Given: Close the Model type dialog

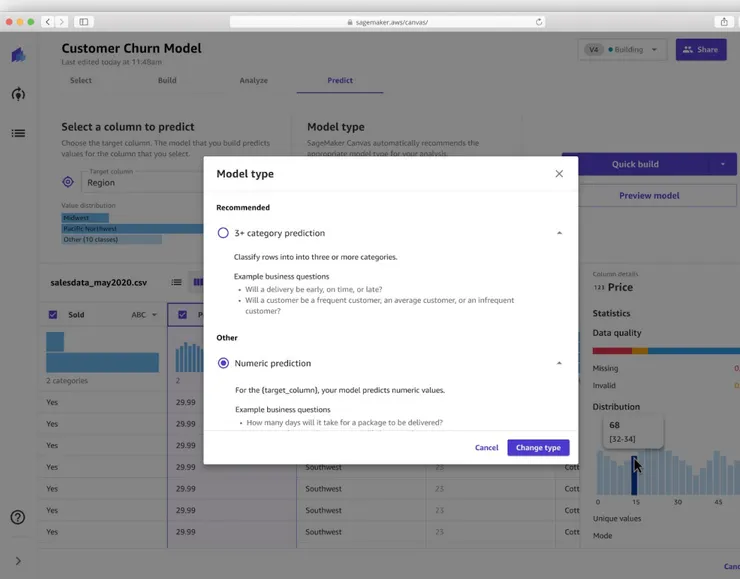Looking at the screenshot, I should pos(559,174).
